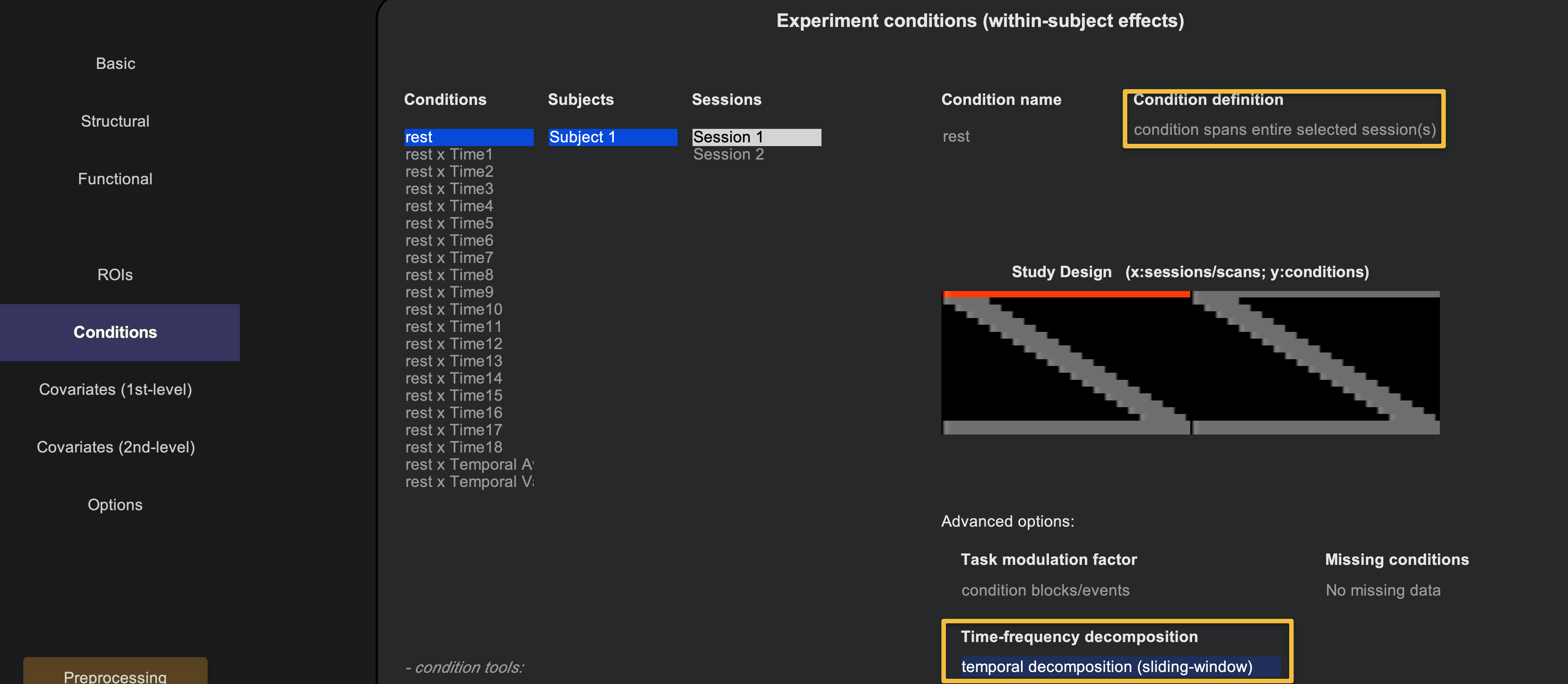This screenshot has height=684, width=1568.
Task: Select condition 'rest x Time8'
Action: (469, 275)
